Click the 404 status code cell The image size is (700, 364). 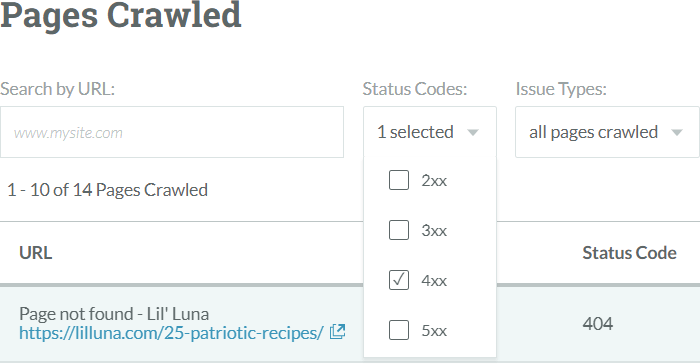coord(597,323)
